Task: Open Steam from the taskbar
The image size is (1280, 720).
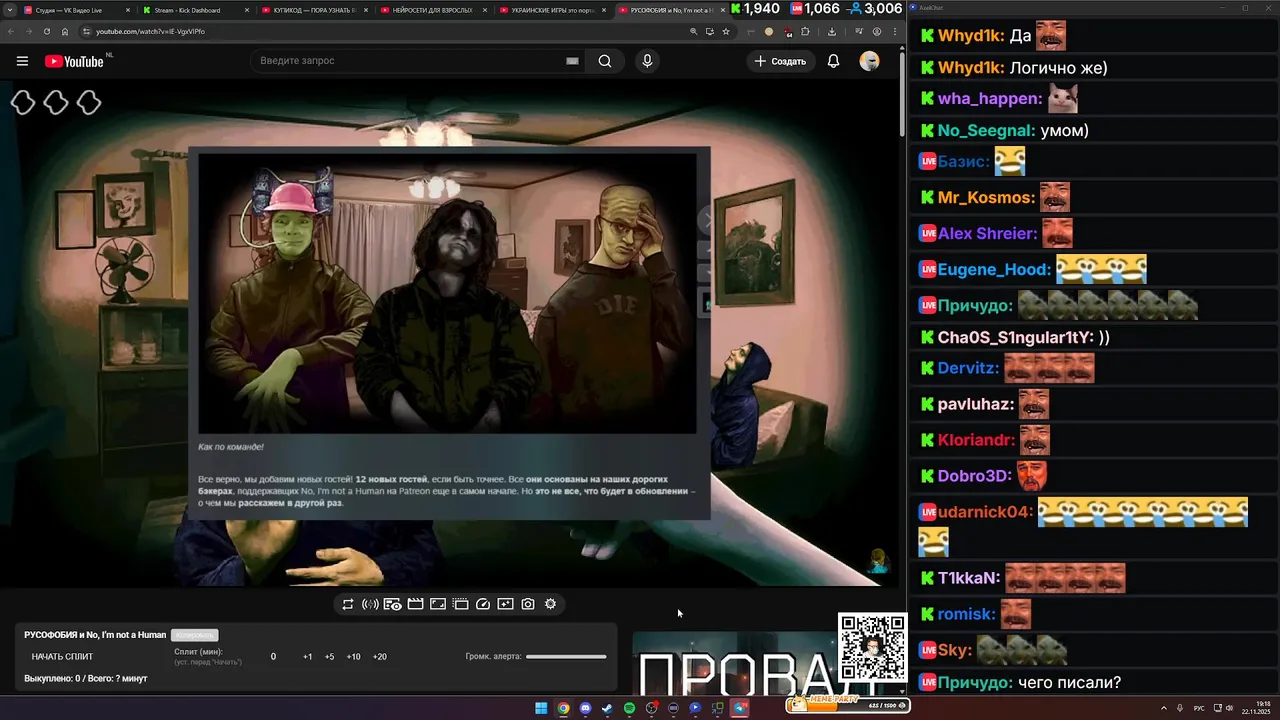Action: click(x=607, y=708)
